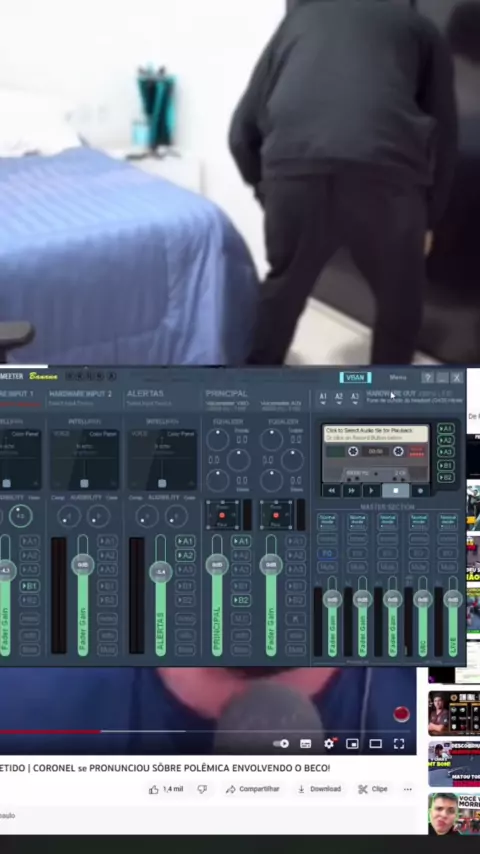Click the cassette recorder play button
This screenshot has width=480, height=854.
click(x=372, y=491)
